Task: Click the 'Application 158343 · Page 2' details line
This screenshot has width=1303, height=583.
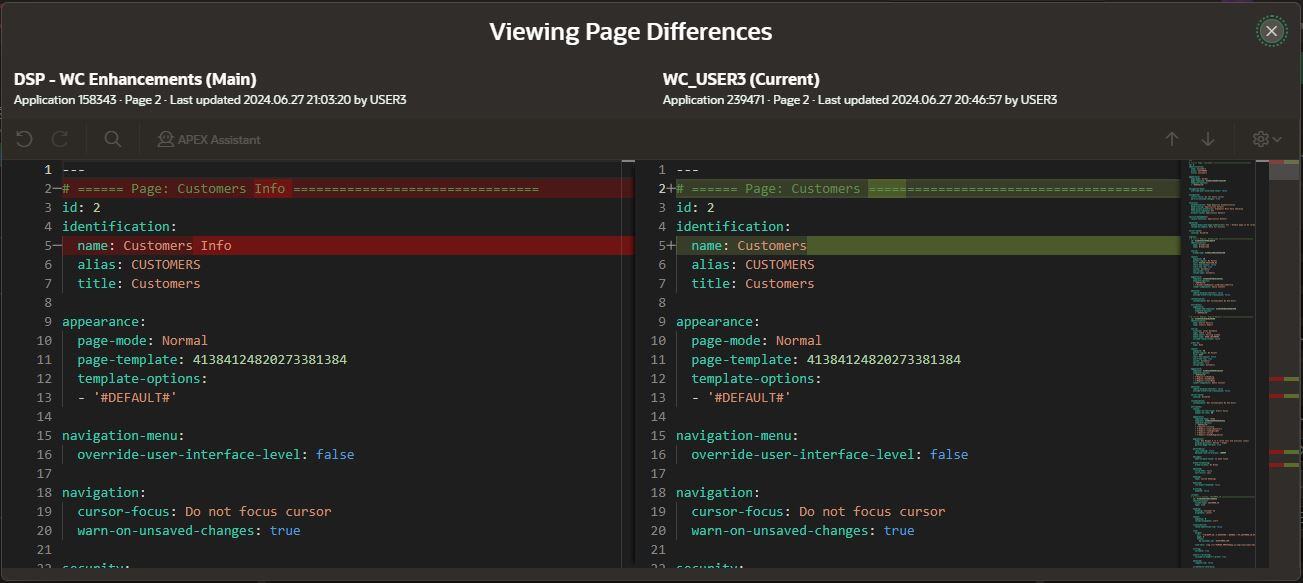Action: pyautogui.click(x=210, y=100)
